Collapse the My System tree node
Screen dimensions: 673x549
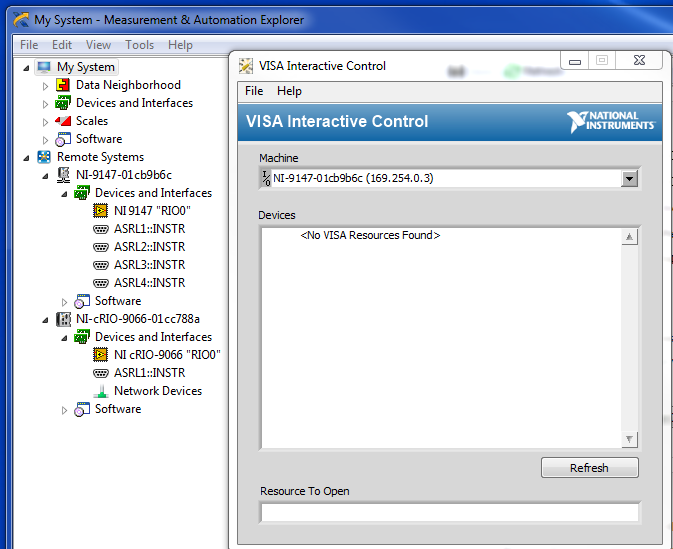26,68
